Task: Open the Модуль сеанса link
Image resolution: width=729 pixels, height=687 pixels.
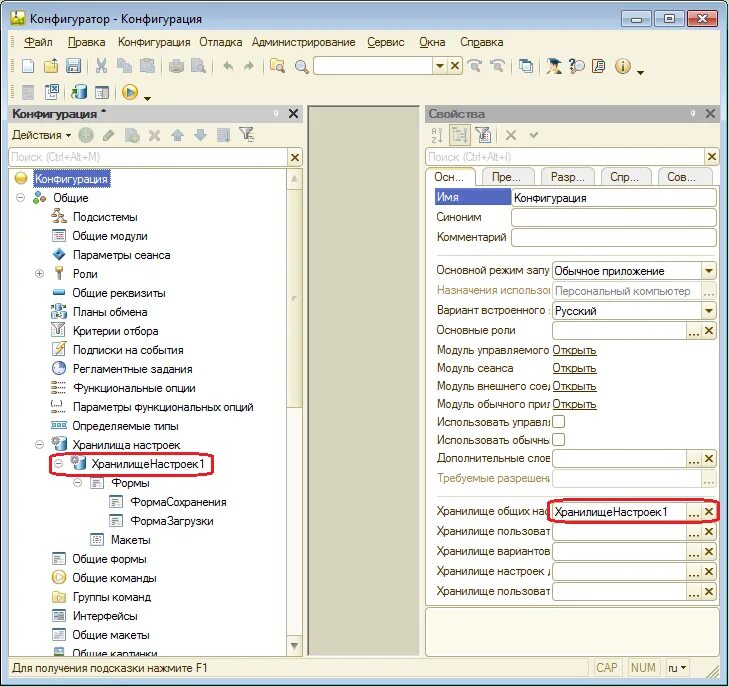Action: point(574,368)
